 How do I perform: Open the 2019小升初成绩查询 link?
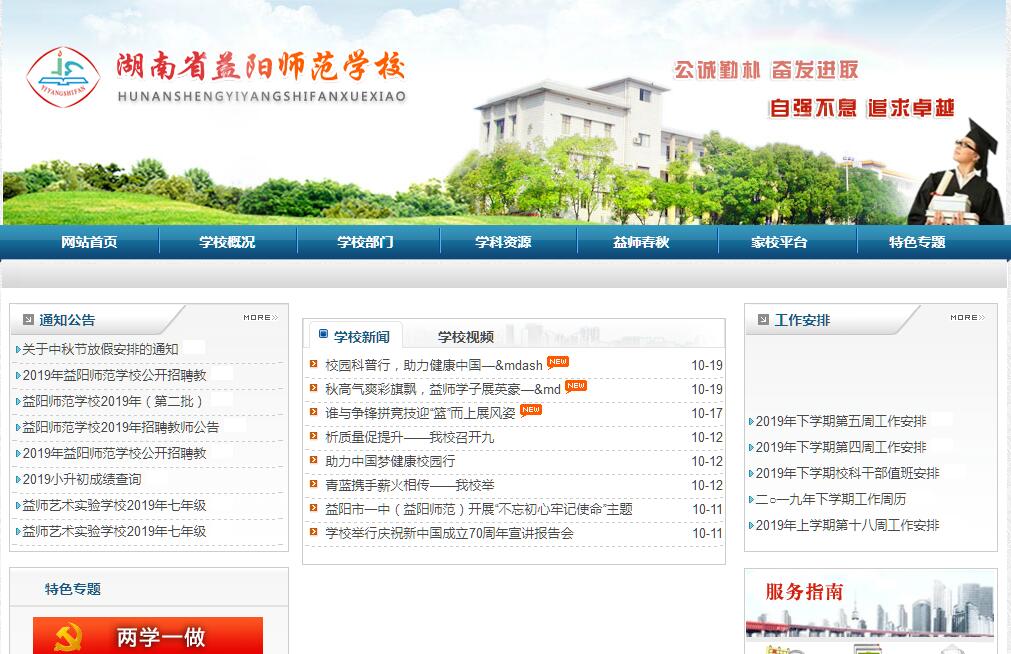tap(82, 479)
